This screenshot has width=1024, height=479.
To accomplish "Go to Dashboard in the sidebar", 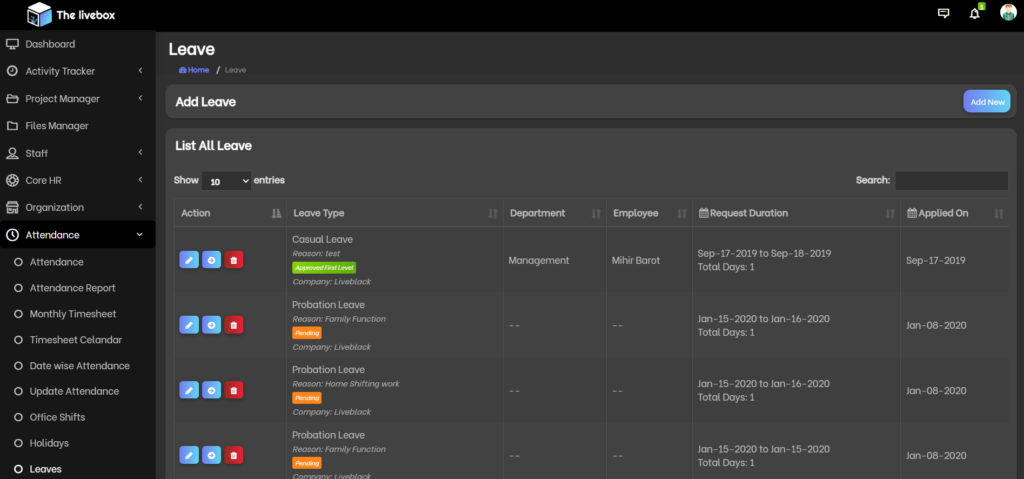I will (x=50, y=44).
